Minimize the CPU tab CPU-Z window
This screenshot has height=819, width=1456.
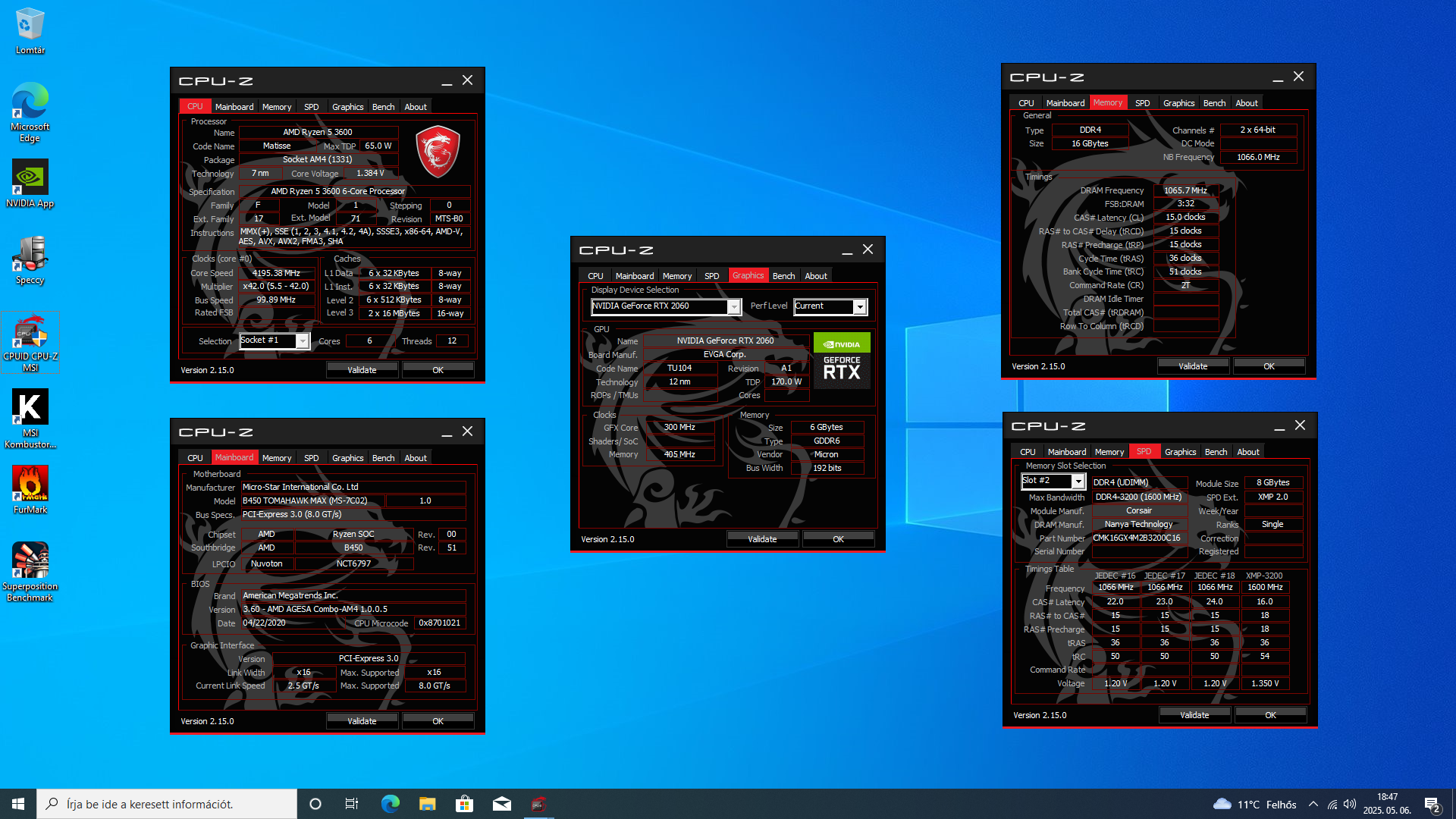[x=447, y=80]
